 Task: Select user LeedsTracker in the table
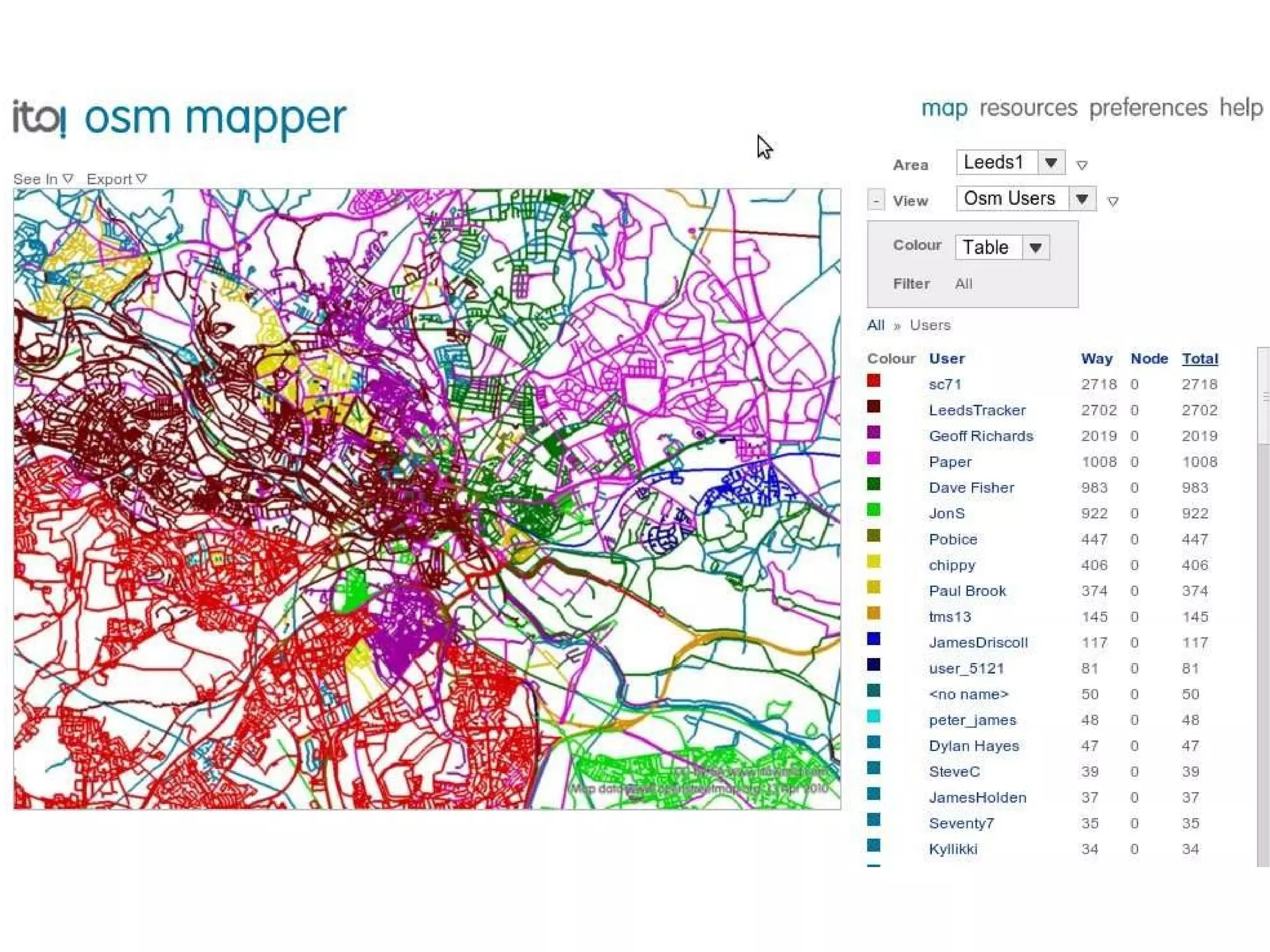[x=977, y=410]
